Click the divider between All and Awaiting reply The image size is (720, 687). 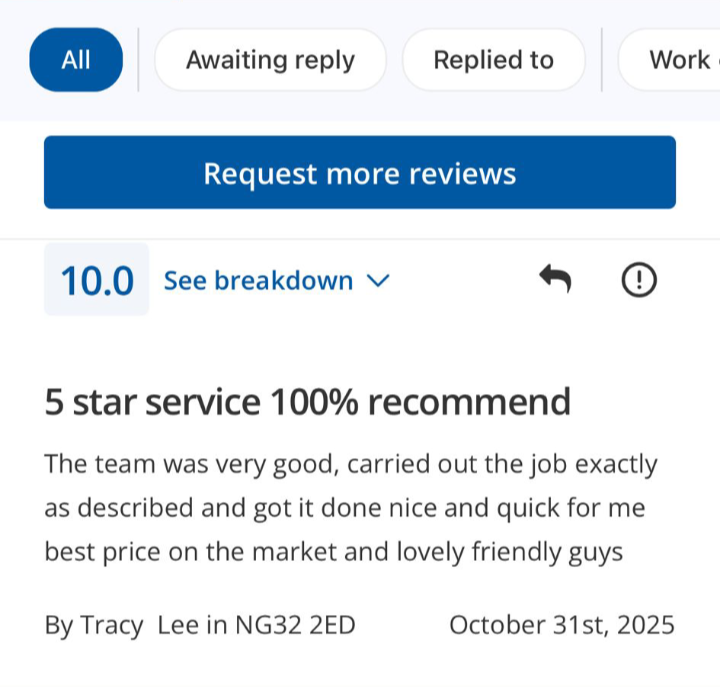click(x=138, y=60)
